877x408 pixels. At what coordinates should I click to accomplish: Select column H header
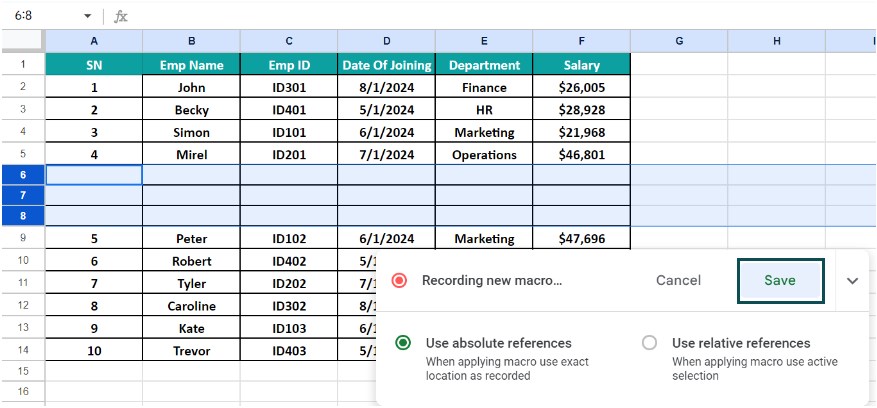coord(776,41)
